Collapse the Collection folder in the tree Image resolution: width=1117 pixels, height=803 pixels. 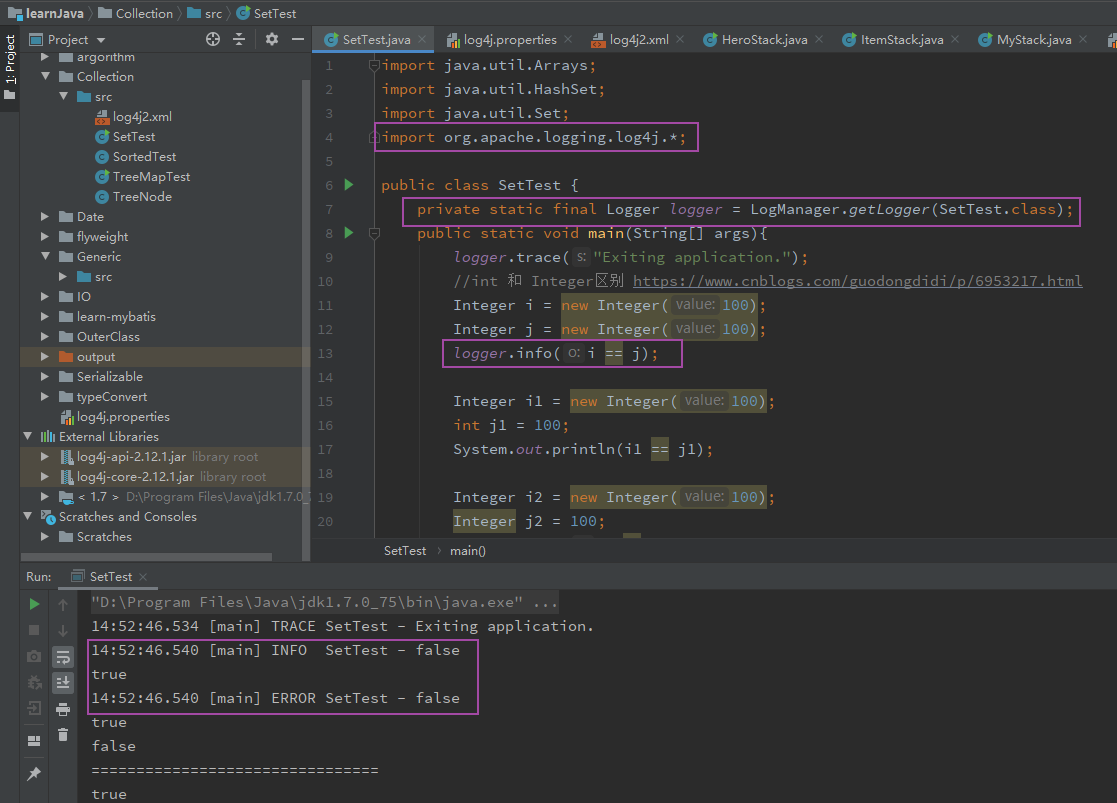(x=45, y=77)
